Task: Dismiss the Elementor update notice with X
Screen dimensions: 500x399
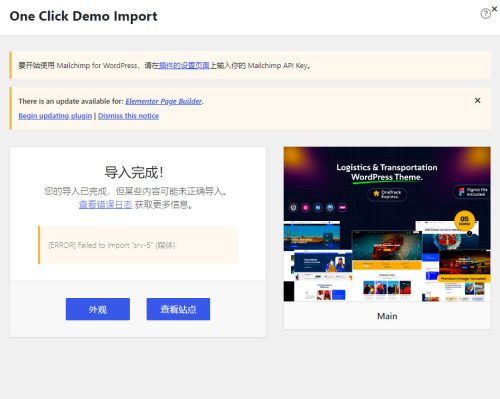Action: coord(477,100)
